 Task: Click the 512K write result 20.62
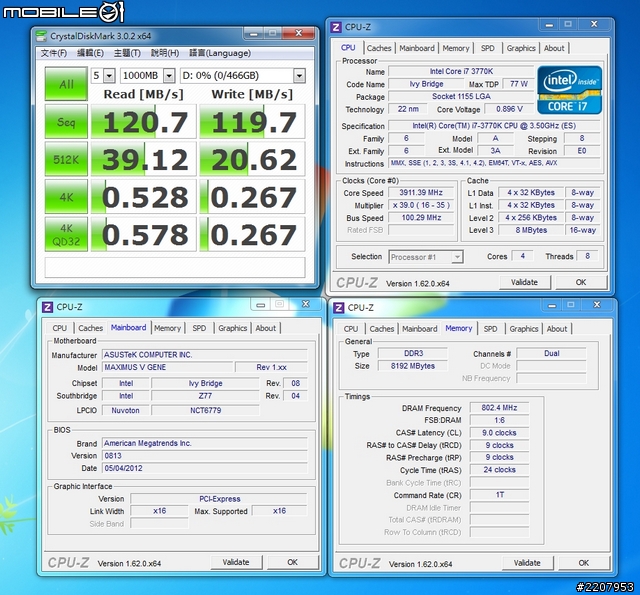pos(252,160)
